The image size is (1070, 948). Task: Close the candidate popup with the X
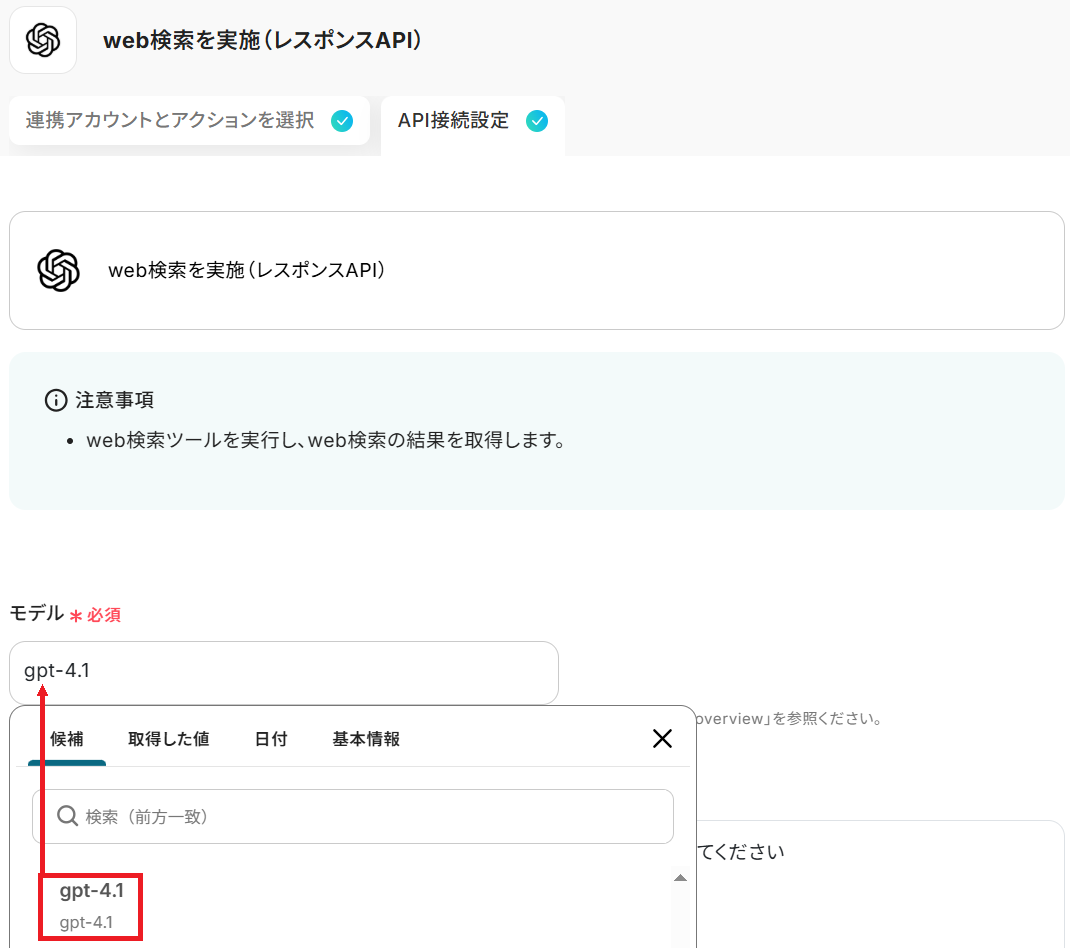(662, 738)
